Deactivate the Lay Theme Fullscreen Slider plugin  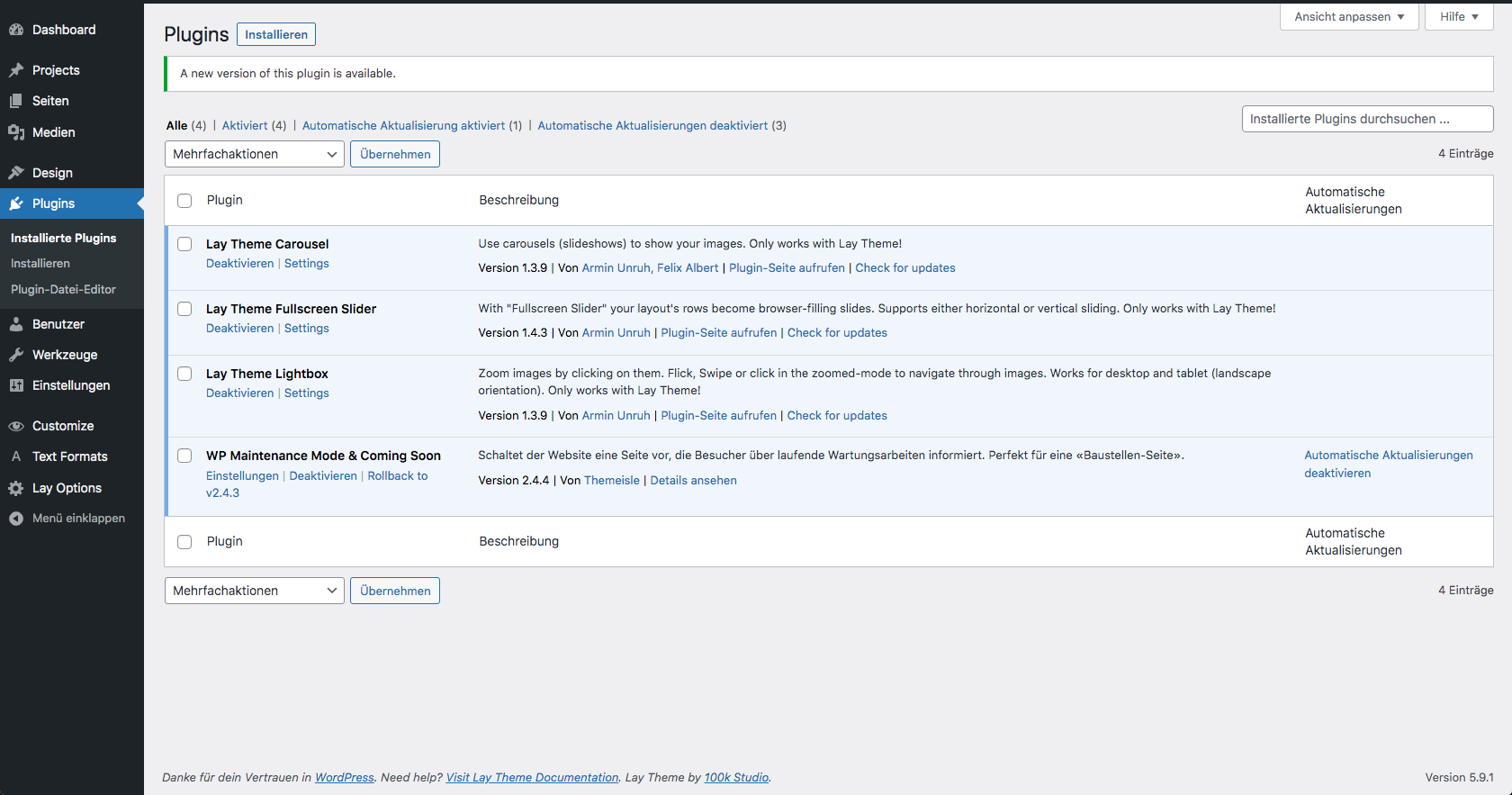click(239, 329)
